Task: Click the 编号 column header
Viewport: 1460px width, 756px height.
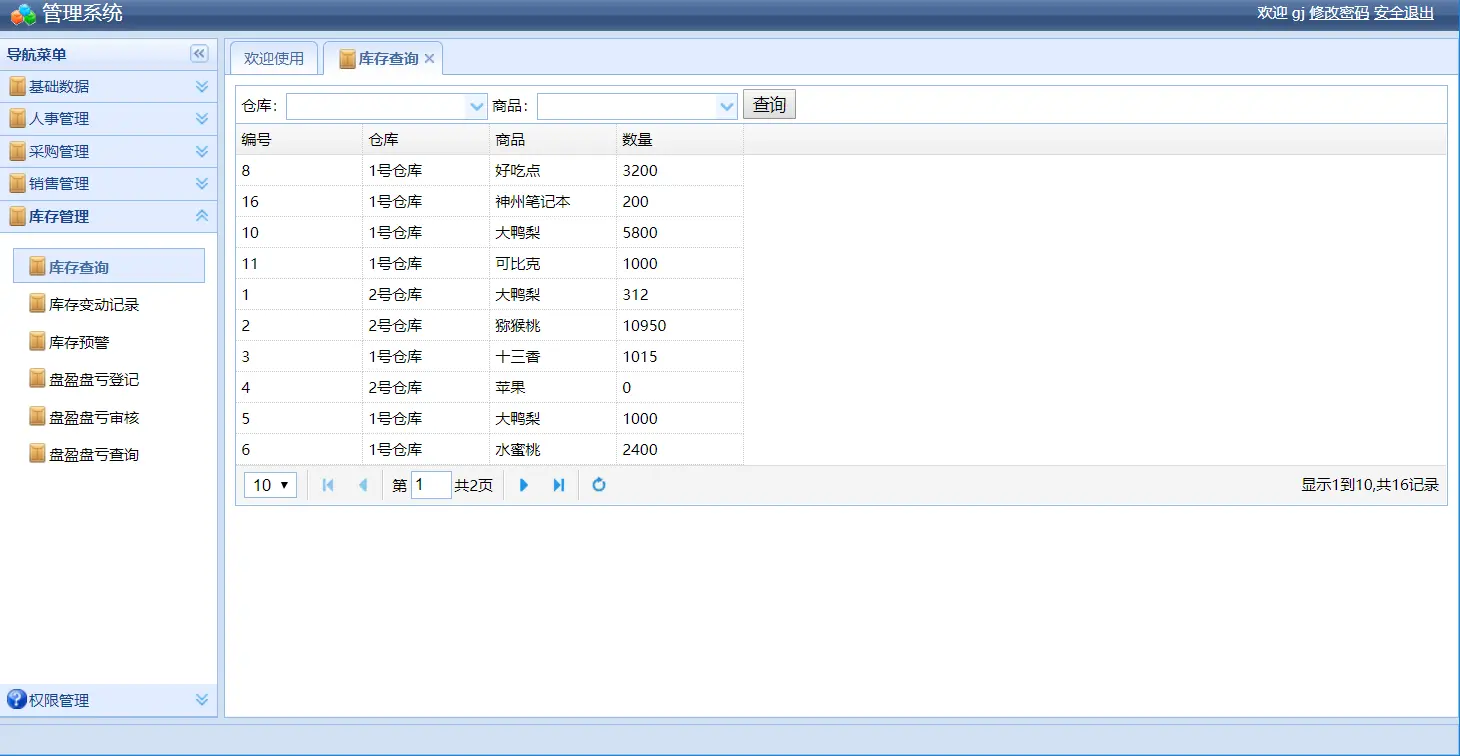Action: [x=299, y=140]
